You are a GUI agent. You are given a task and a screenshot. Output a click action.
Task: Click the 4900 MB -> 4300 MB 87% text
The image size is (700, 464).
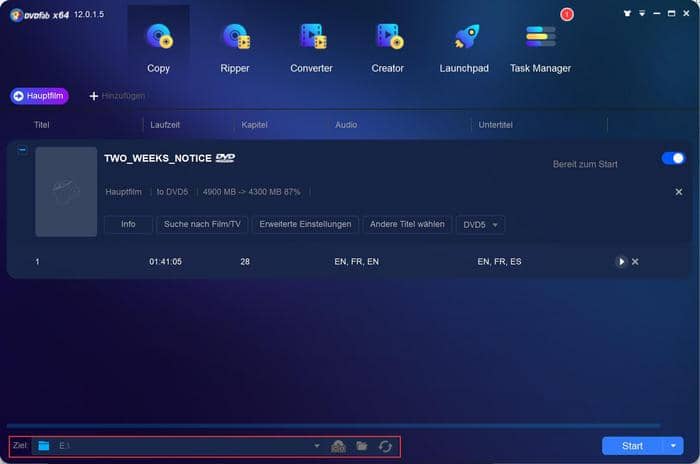pos(251,192)
